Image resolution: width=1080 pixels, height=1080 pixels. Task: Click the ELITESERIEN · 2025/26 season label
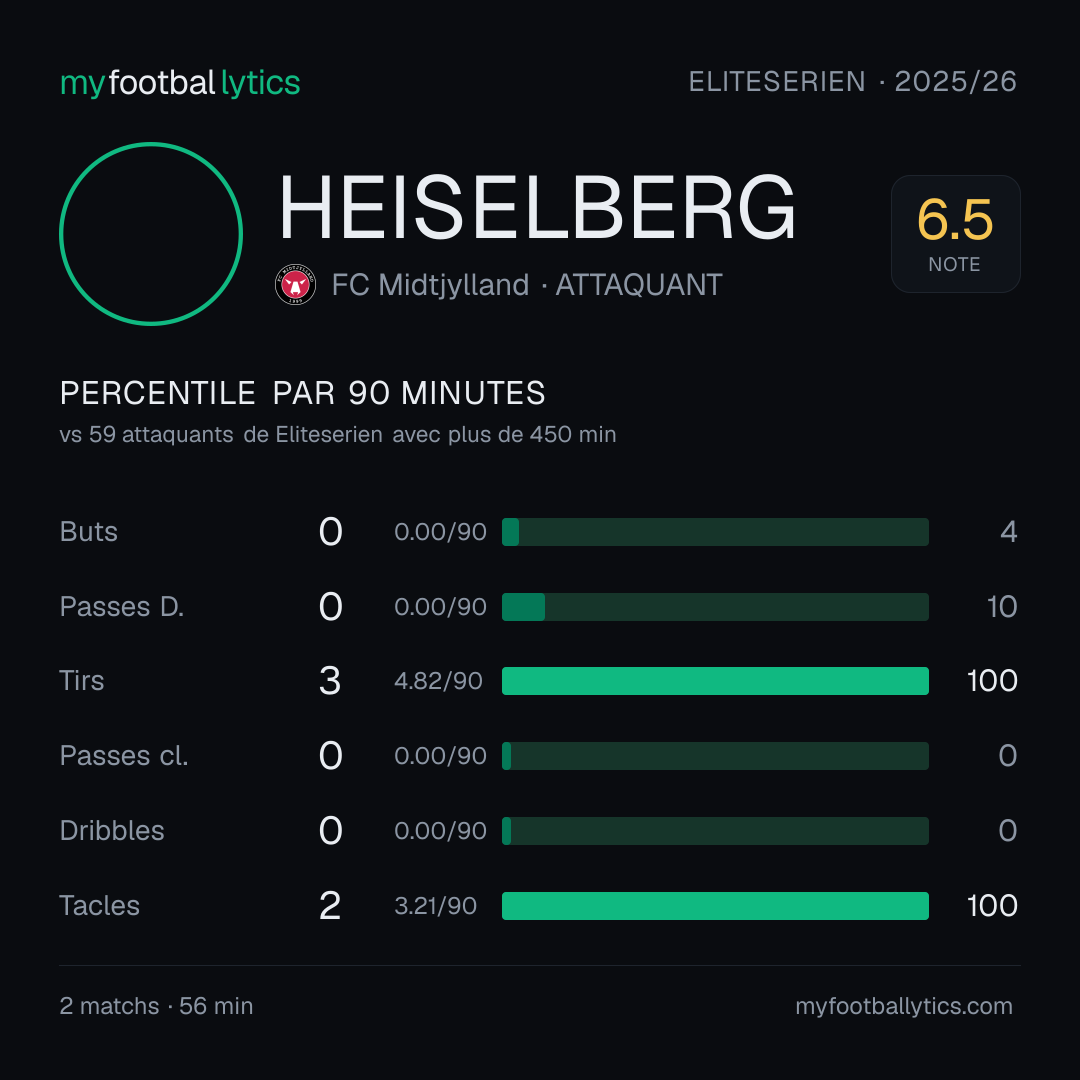click(x=853, y=82)
